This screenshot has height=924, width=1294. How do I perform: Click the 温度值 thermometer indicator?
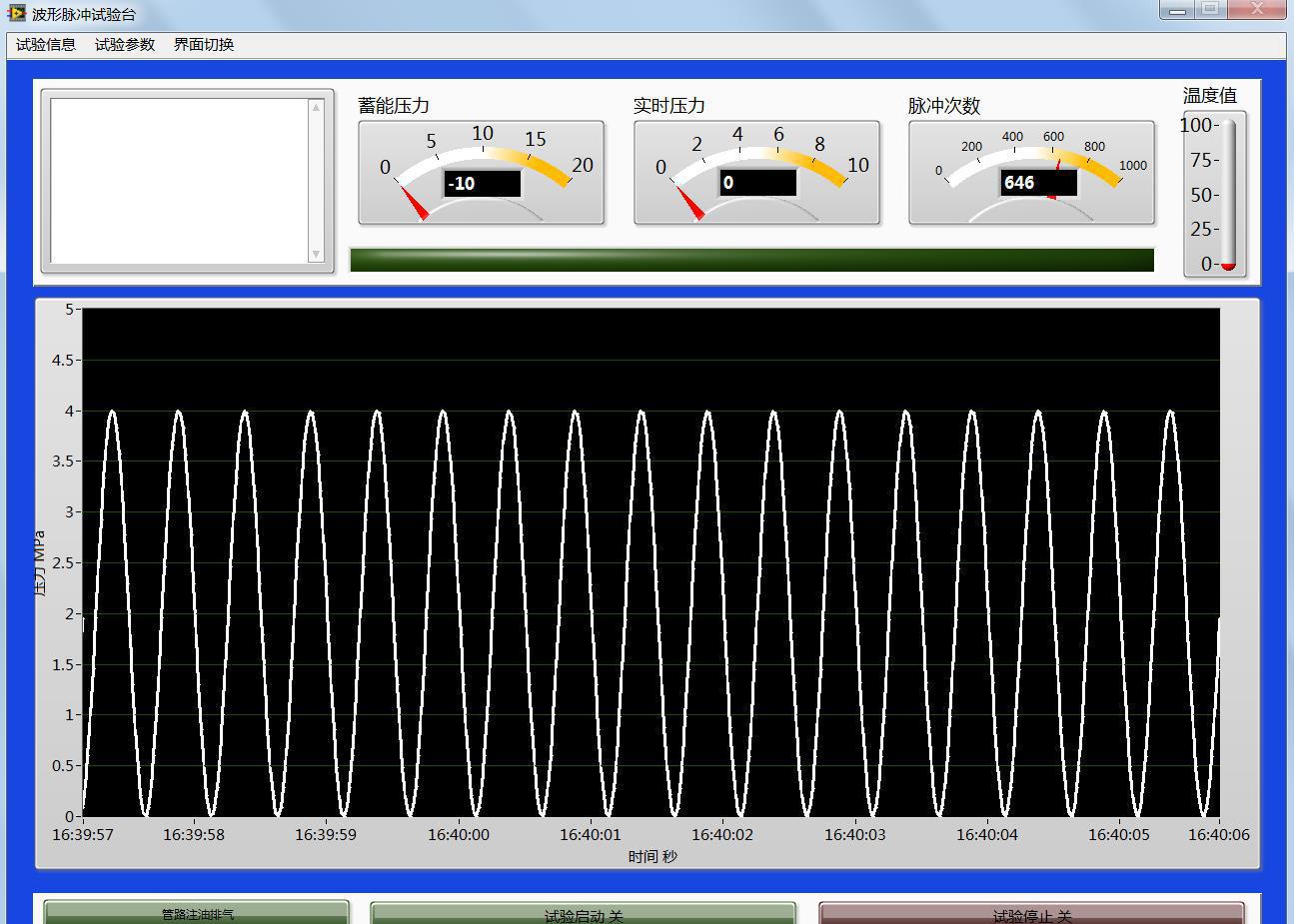(x=1227, y=195)
